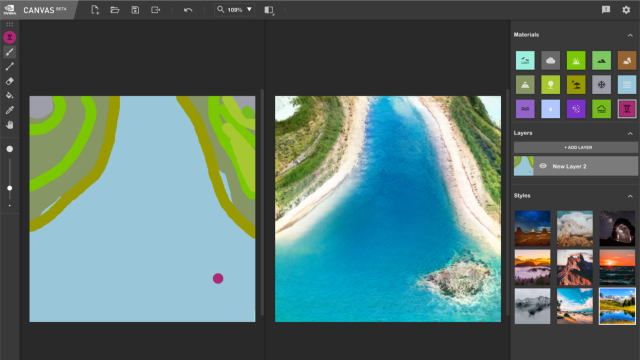Image resolution: width=640 pixels, height=360 pixels.
Task: Select the Eraser tool
Action: pos(10,81)
